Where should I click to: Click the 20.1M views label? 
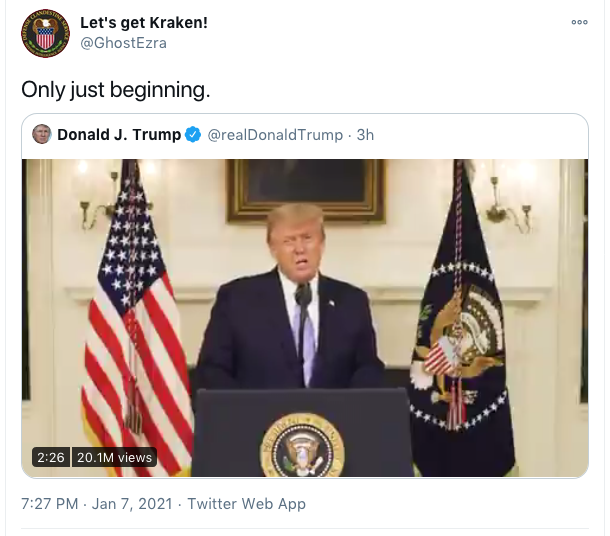click(115, 457)
